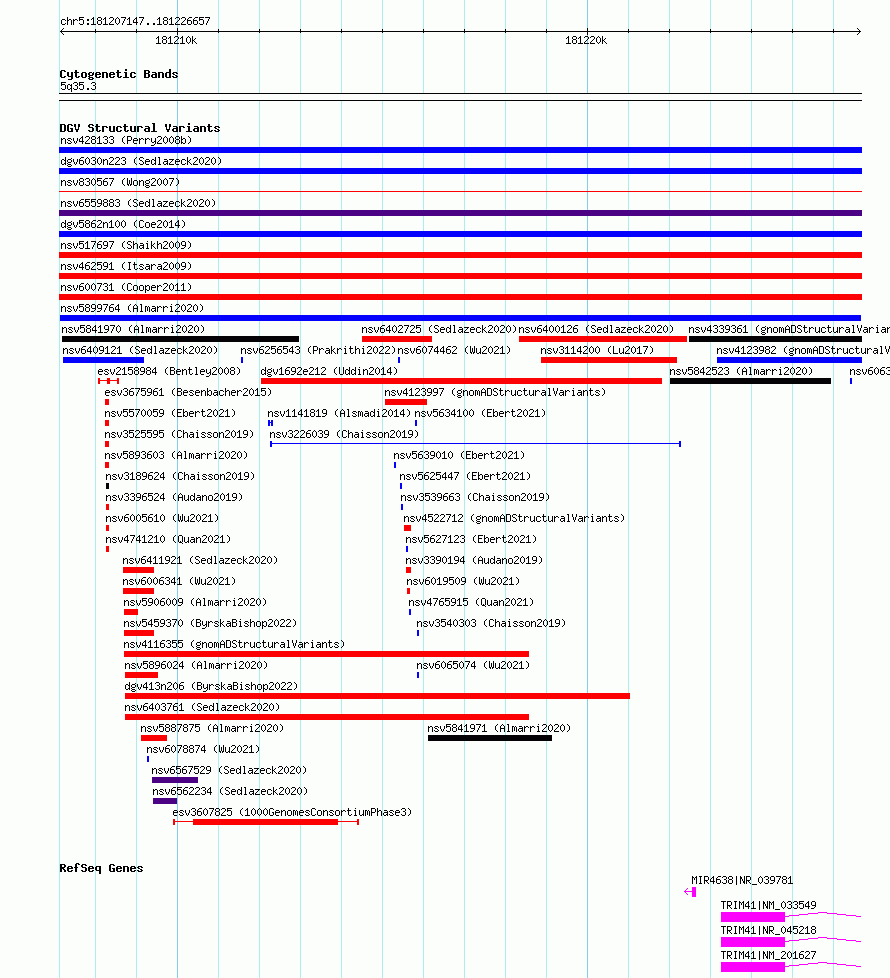Viewport: 890px width, 978px height.
Task: Select the dgv6030n223 (Sedlazeck2020) variant label
Action: point(141,162)
